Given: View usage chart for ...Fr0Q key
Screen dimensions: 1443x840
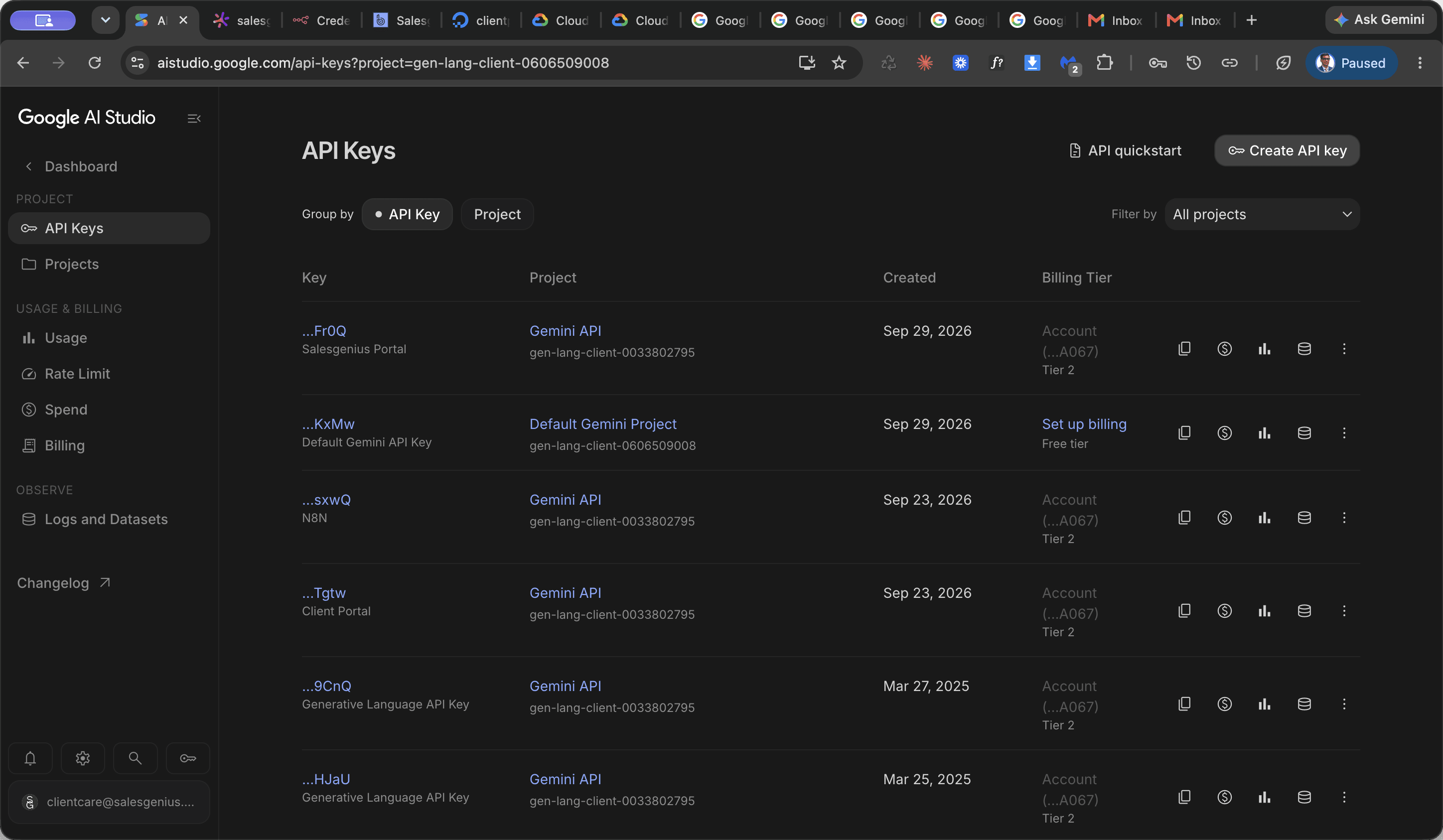Looking at the screenshot, I should click(x=1264, y=349).
